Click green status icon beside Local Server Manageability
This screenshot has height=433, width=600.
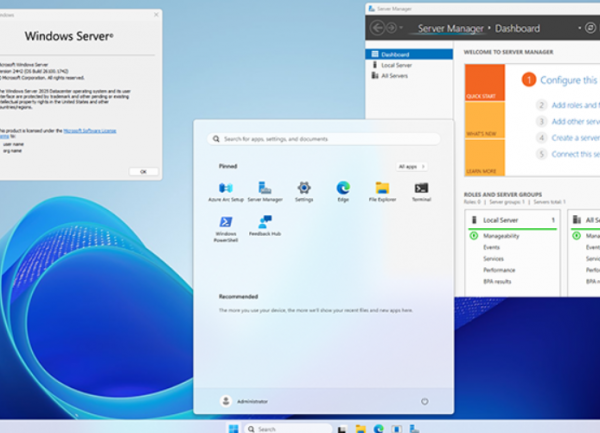click(x=474, y=236)
